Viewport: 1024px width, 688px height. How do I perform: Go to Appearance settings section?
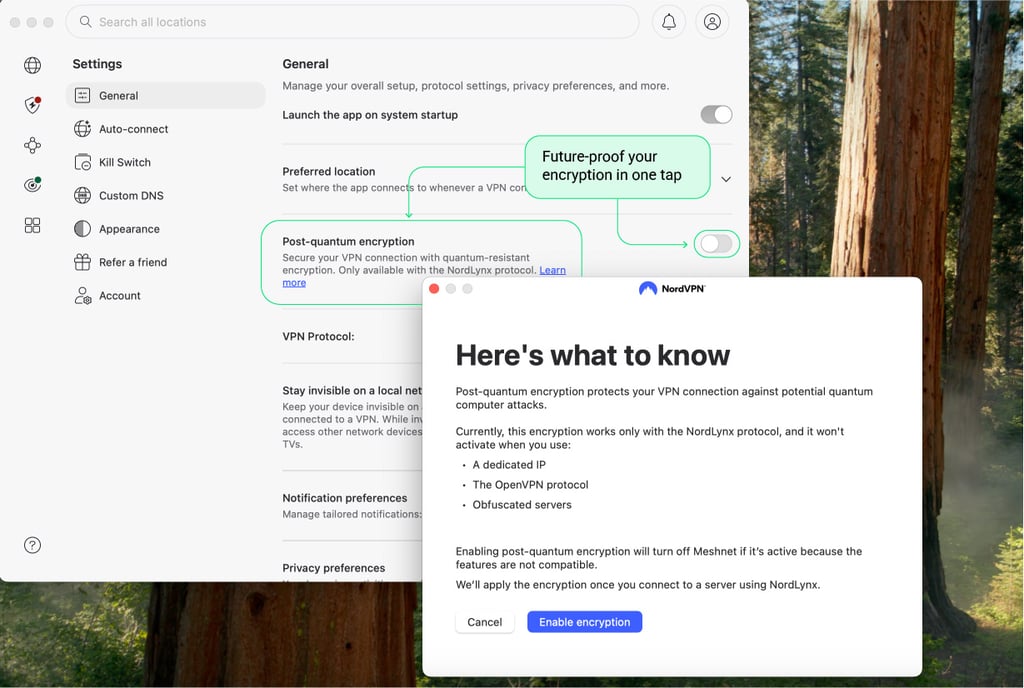point(165,228)
